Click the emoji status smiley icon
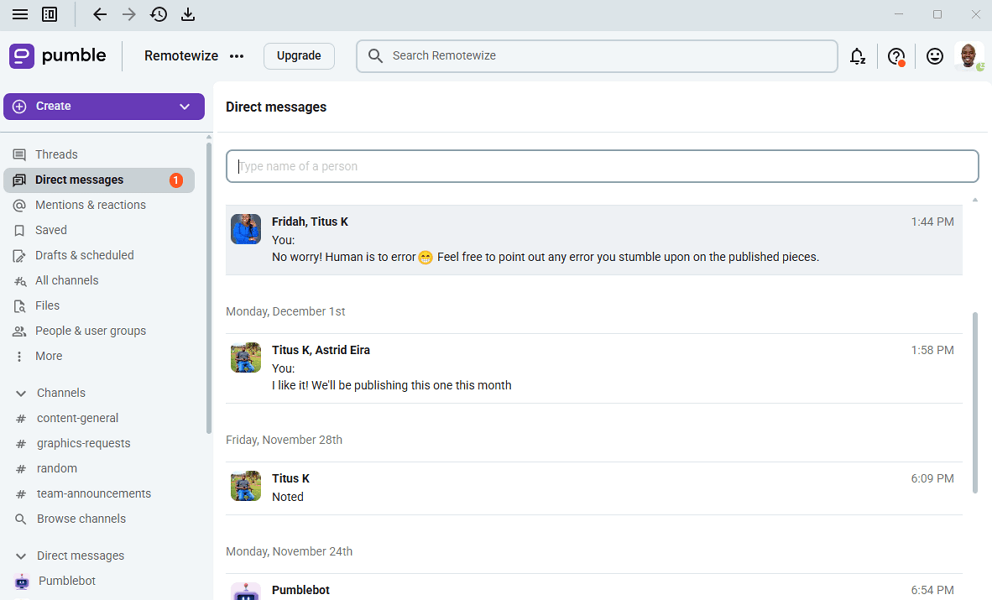The height and width of the screenshot is (600, 992). coord(935,57)
